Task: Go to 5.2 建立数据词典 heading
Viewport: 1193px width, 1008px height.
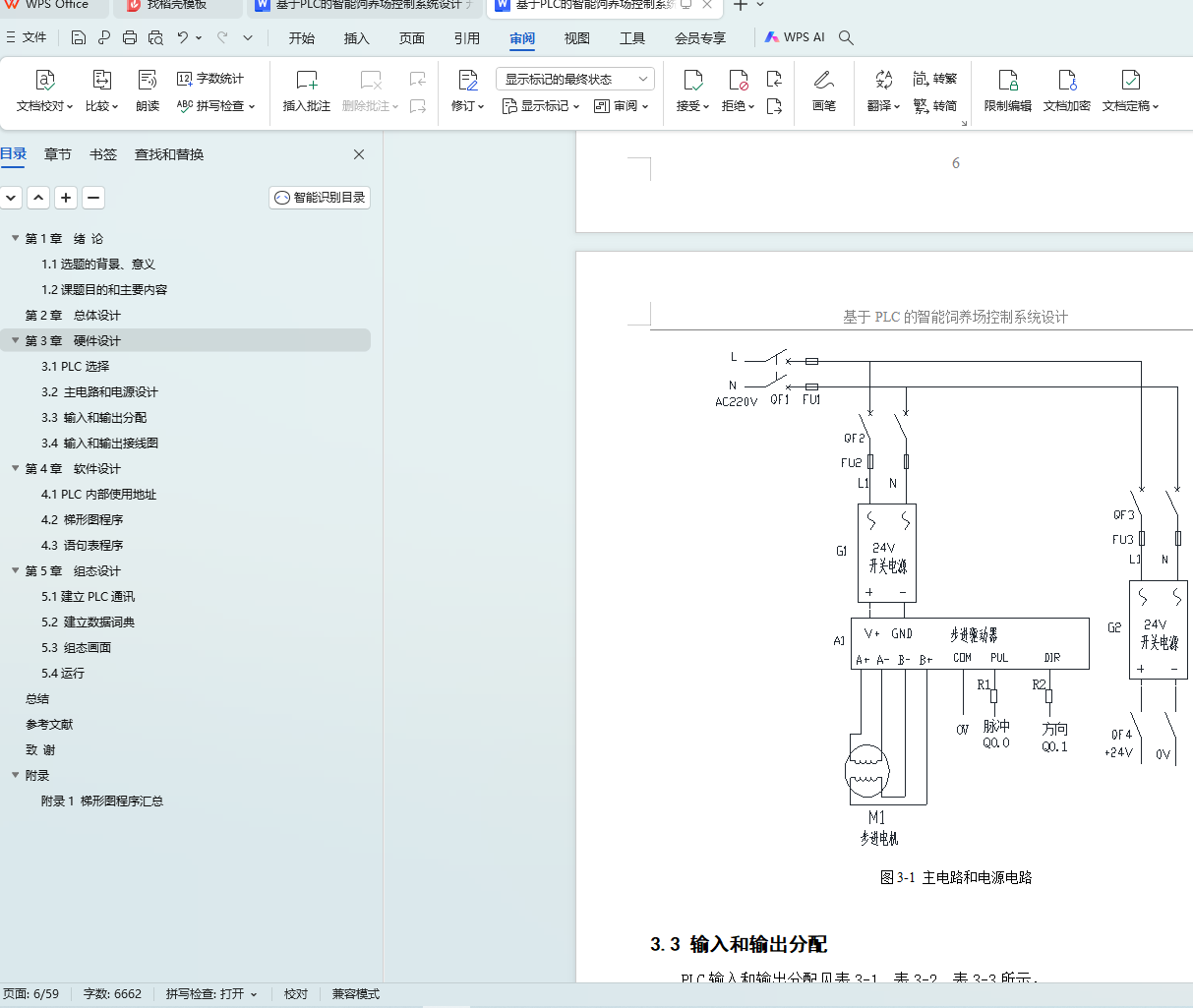Action: tap(88, 622)
